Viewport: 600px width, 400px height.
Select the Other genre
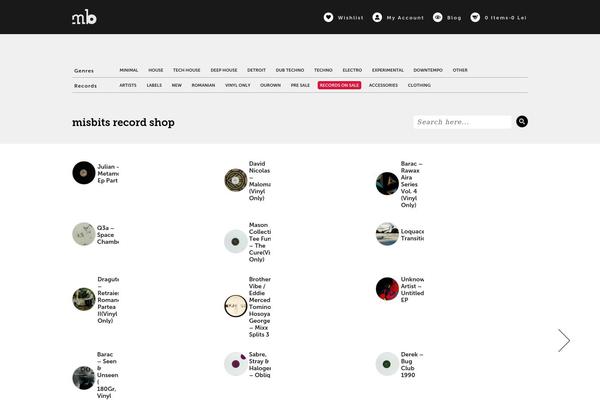click(x=460, y=70)
